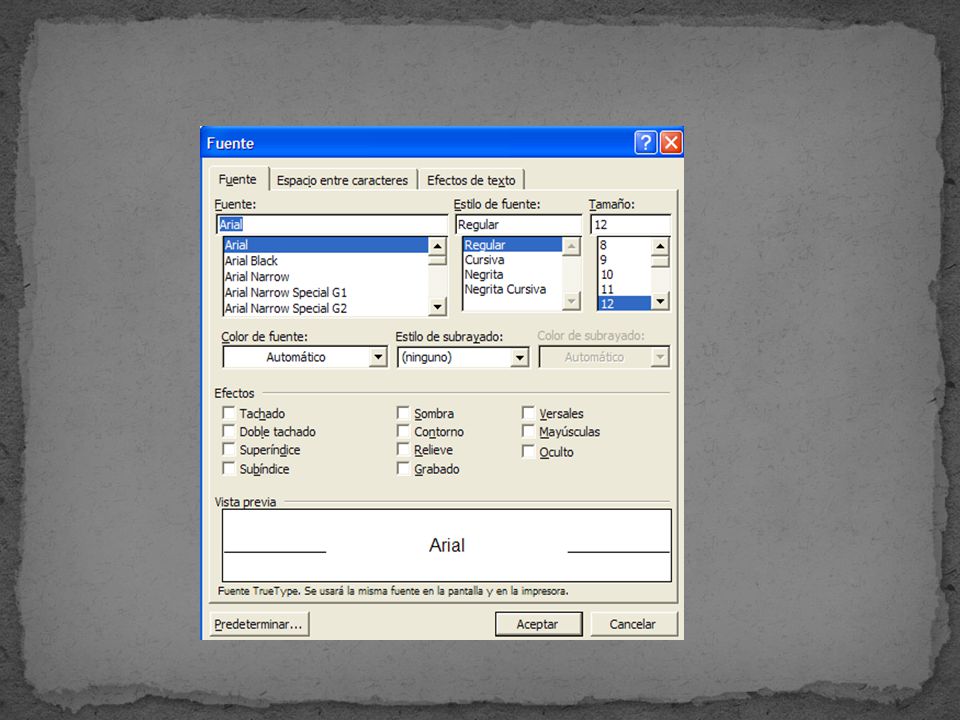Click the Estilo de fuente input field

(x=518, y=224)
